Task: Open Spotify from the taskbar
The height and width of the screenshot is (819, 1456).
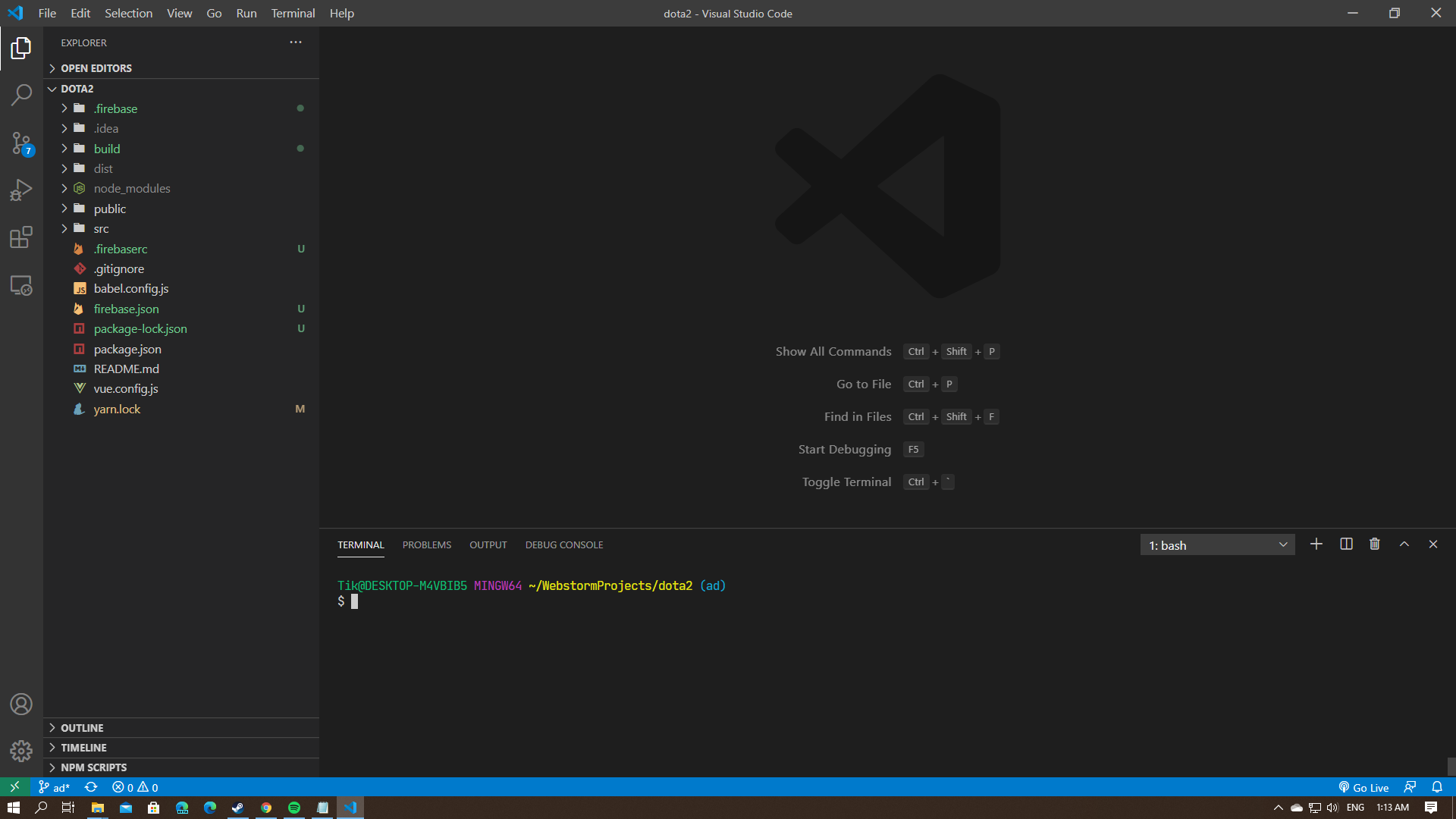Action: tap(293, 807)
